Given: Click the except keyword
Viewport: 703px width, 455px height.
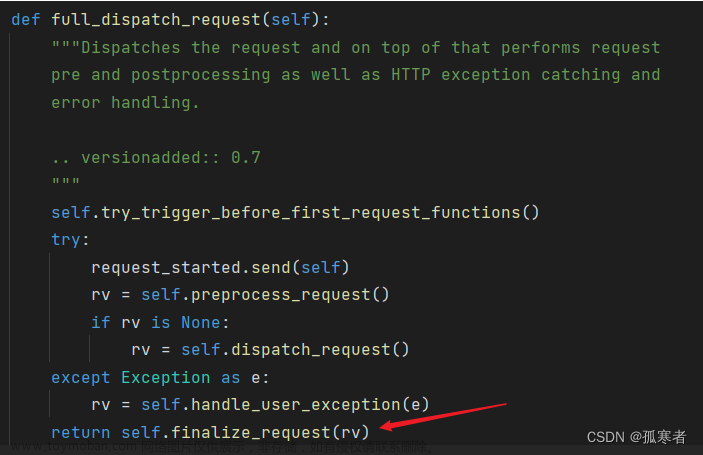Looking at the screenshot, I should [80, 377].
